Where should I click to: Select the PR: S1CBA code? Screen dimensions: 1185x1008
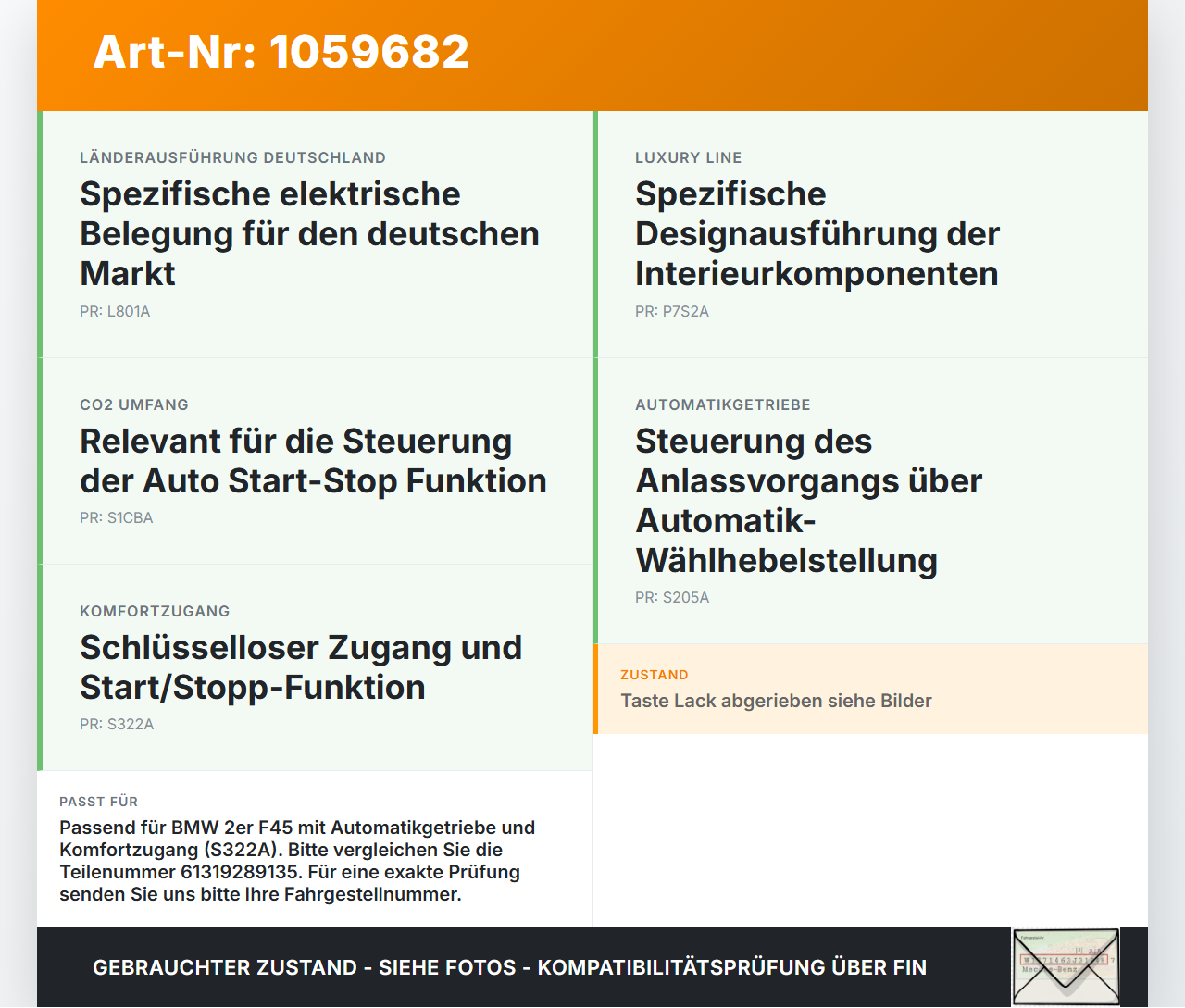point(117,518)
